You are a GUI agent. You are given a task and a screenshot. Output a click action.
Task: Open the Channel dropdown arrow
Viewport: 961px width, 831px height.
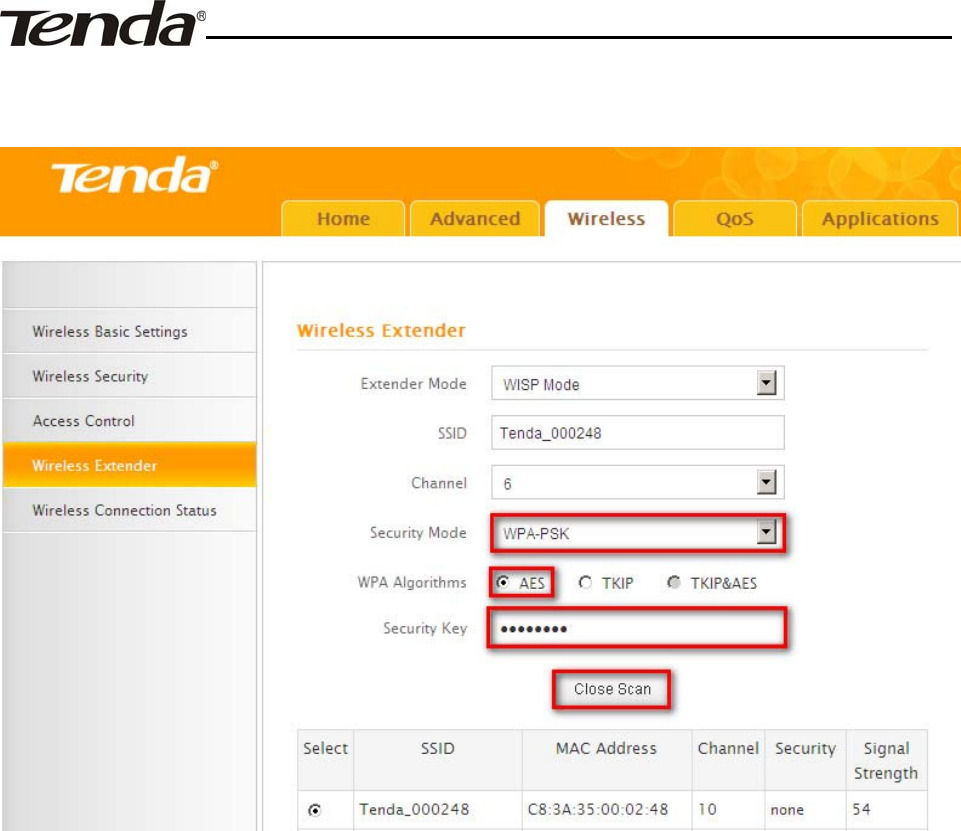click(x=766, y=482)
